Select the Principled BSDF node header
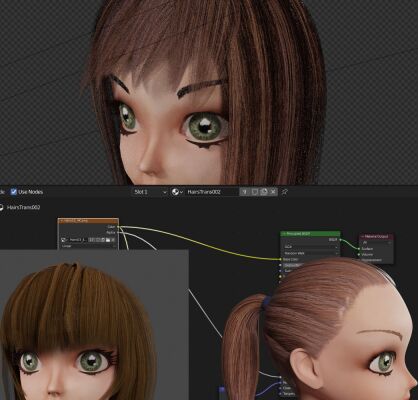Screen dimensions: 418x400 point(310,234)
